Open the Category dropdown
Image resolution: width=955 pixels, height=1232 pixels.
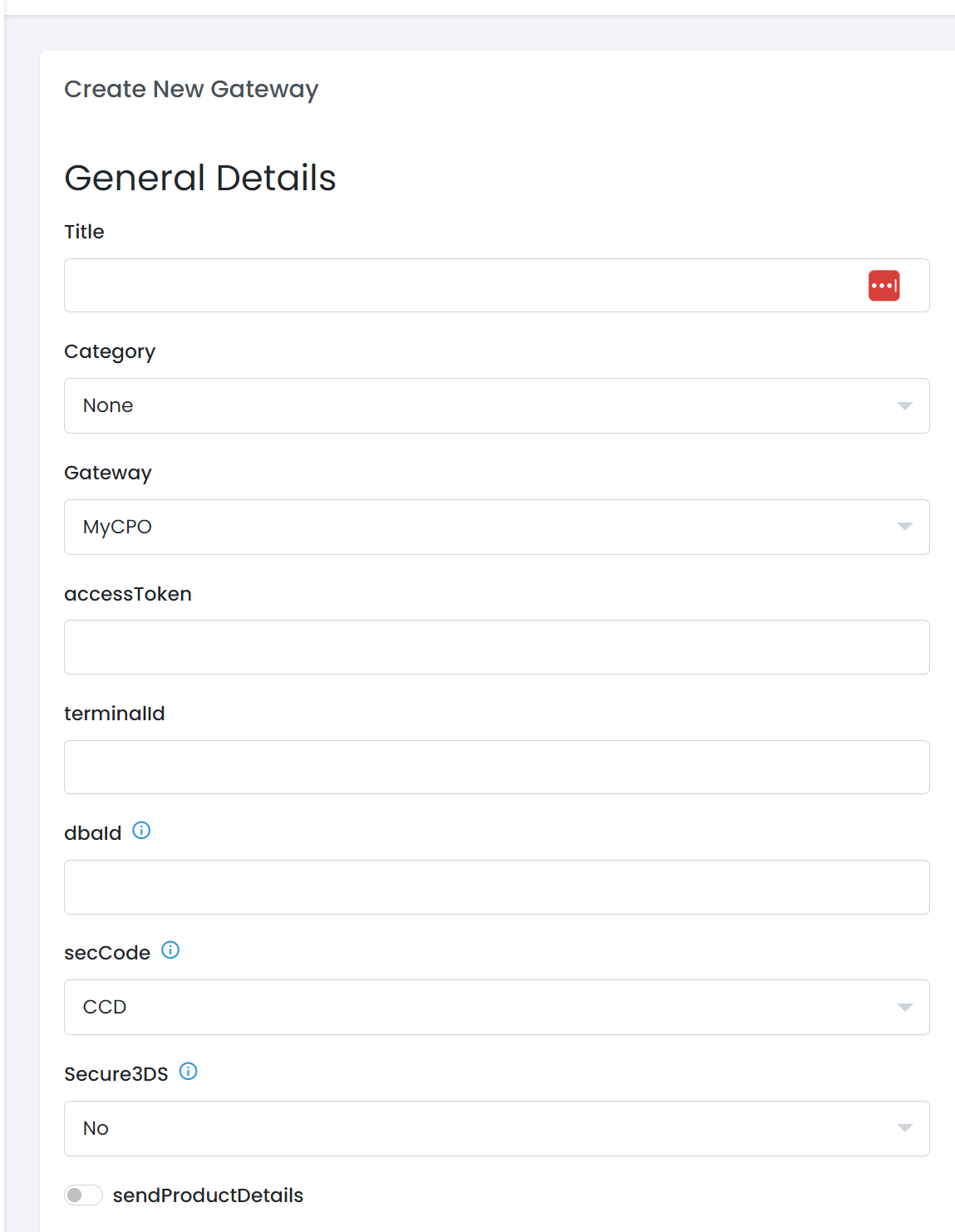tap(495, 406)
